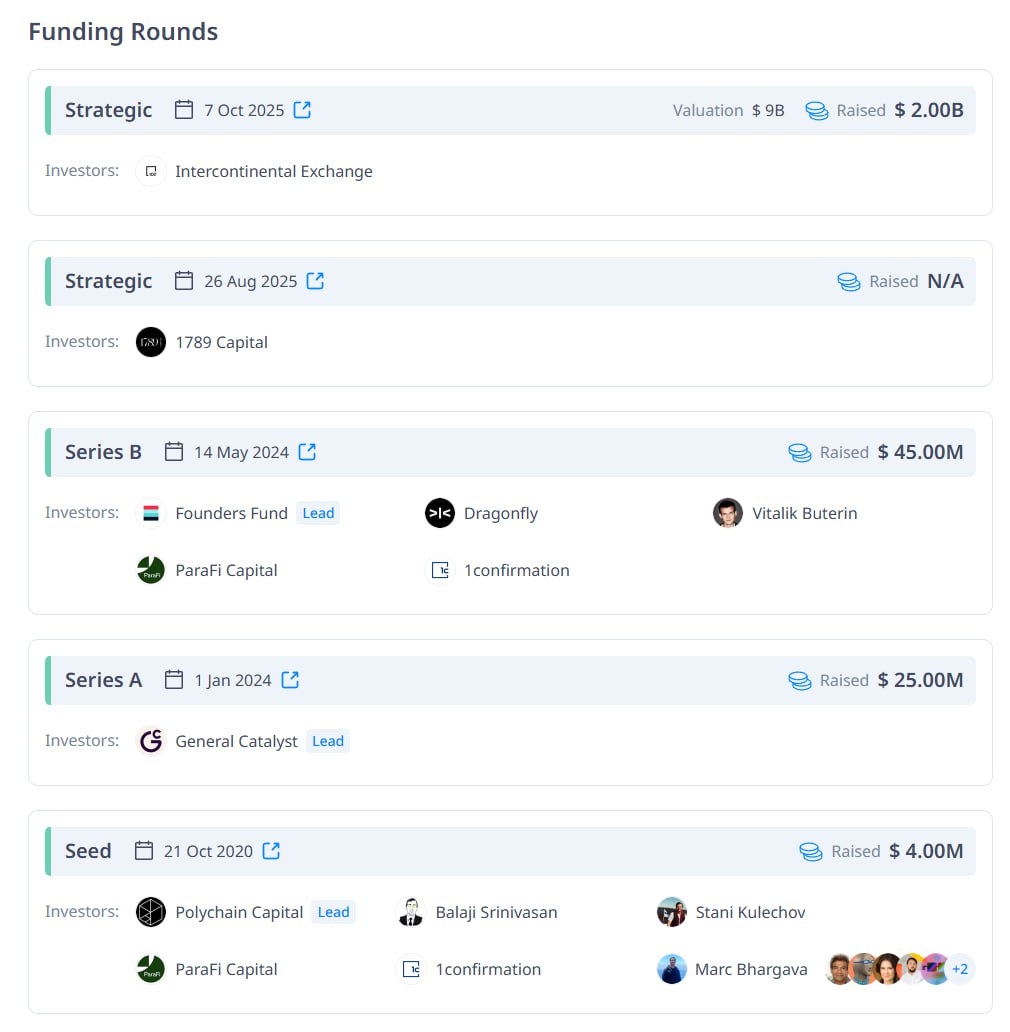Click the Series B calendar date icon

tap(174, 452)
